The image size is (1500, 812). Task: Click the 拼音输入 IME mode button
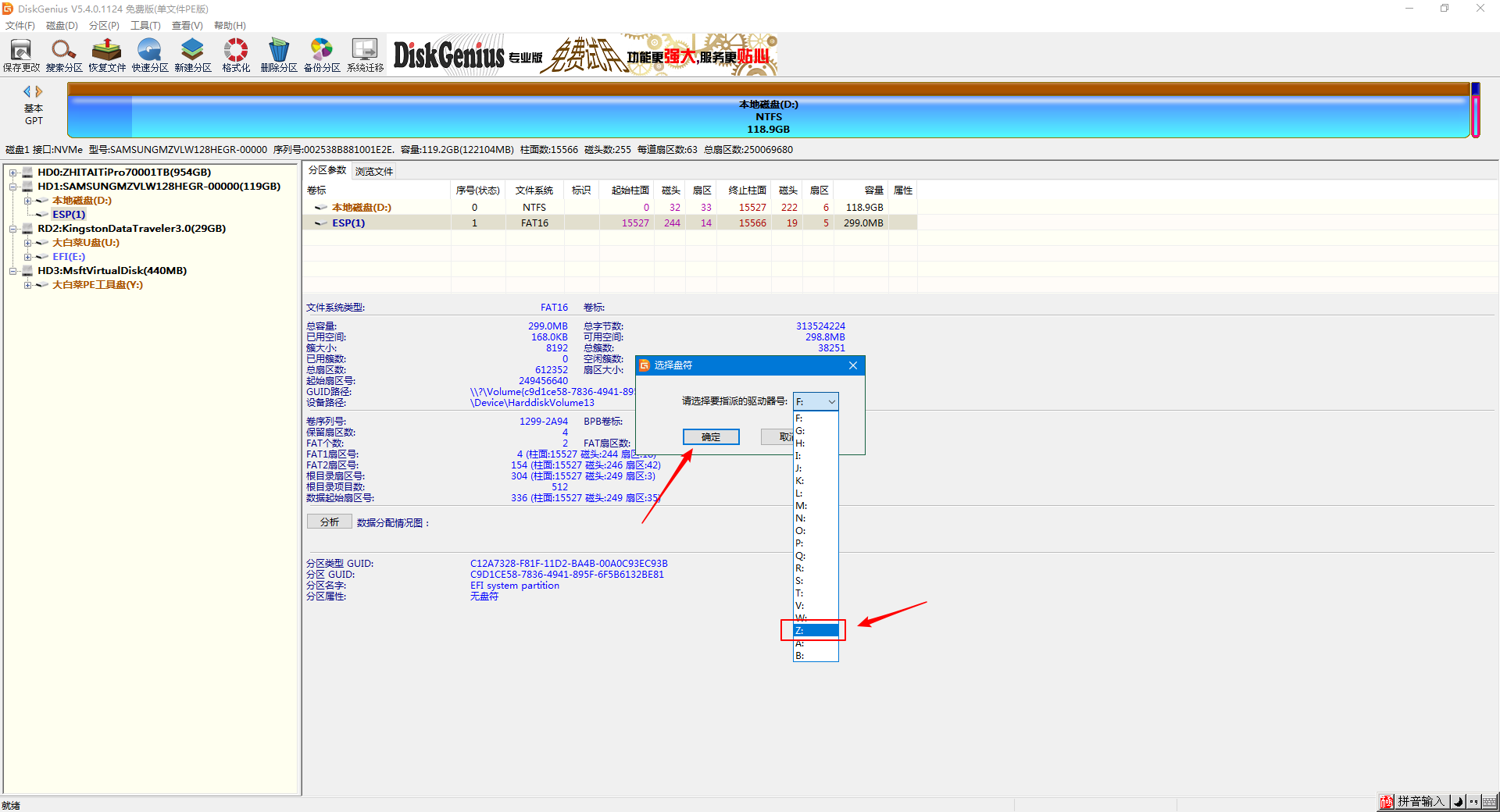click(x=1421, y=802)
